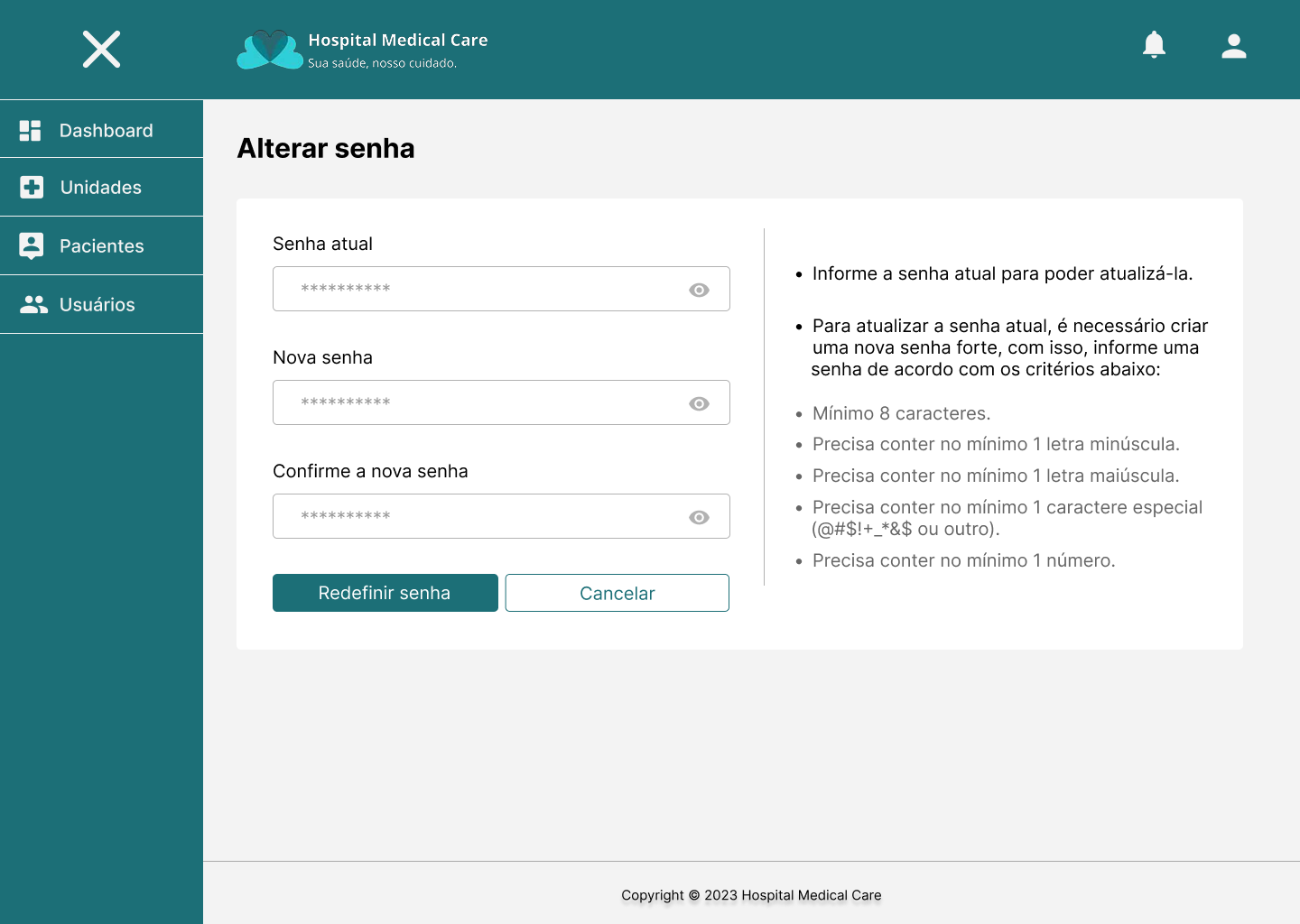Click the Hospital Medical Care title text
1300x924 pixels.
pos(398,40)
